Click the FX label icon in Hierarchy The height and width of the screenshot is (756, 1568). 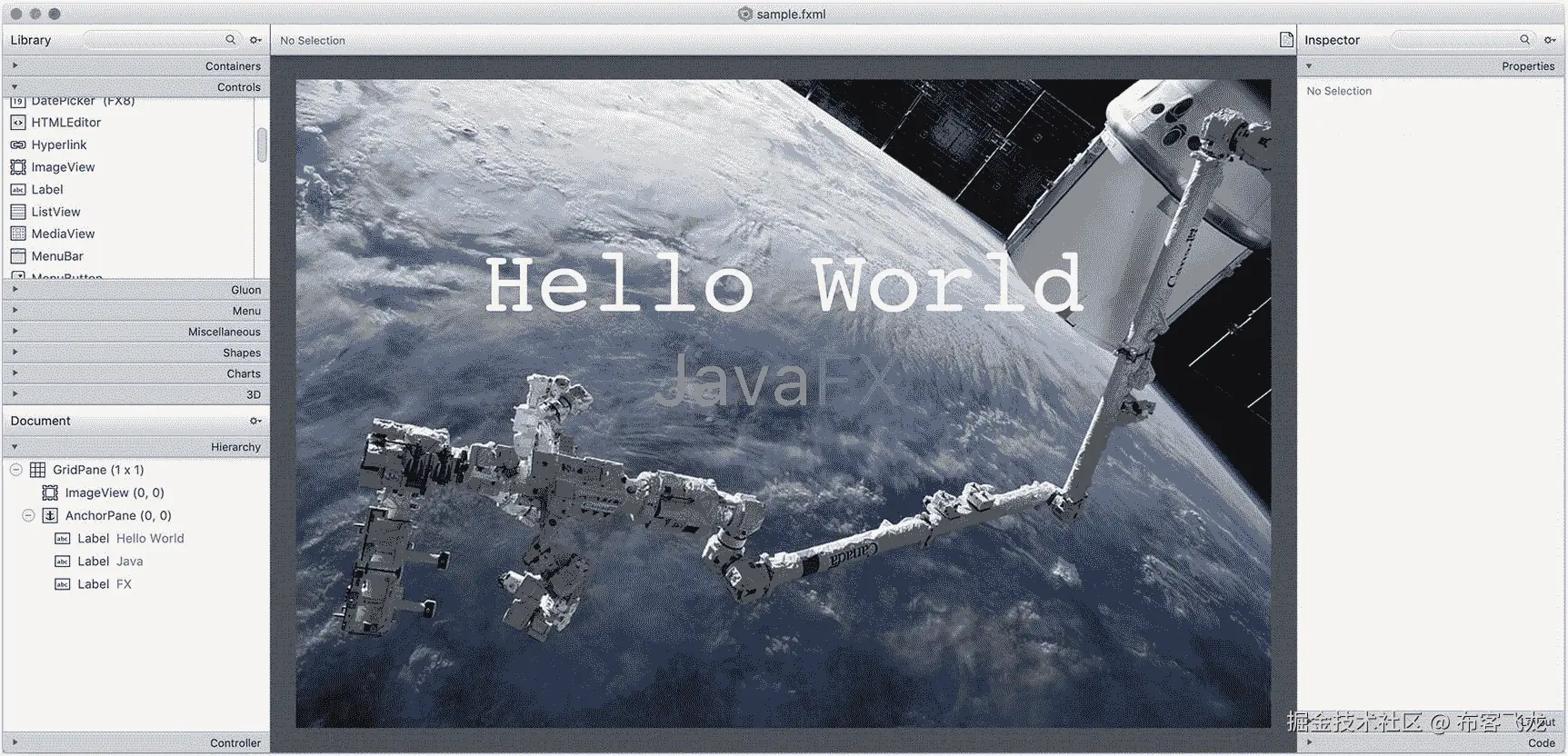[63, 584]
